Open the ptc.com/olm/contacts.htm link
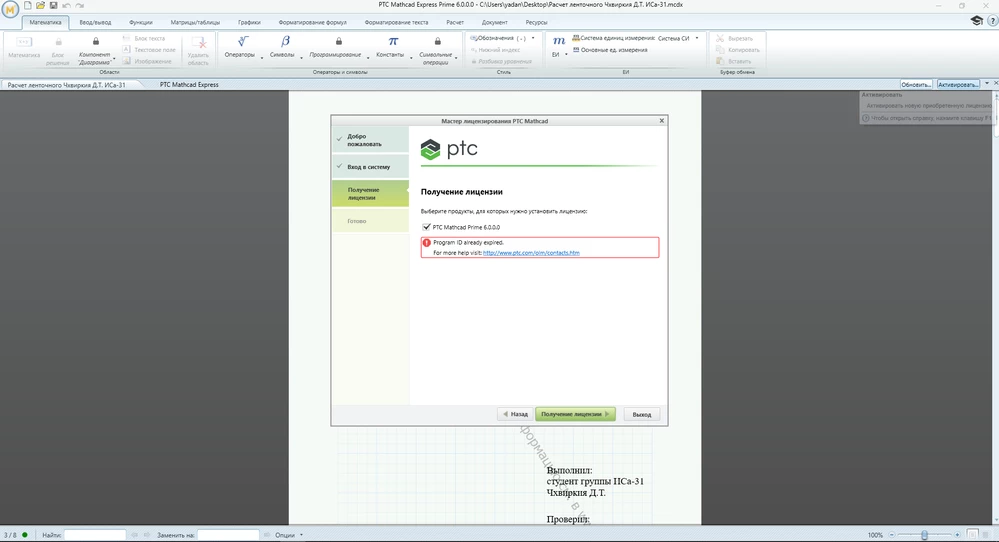 pos(531,253)
